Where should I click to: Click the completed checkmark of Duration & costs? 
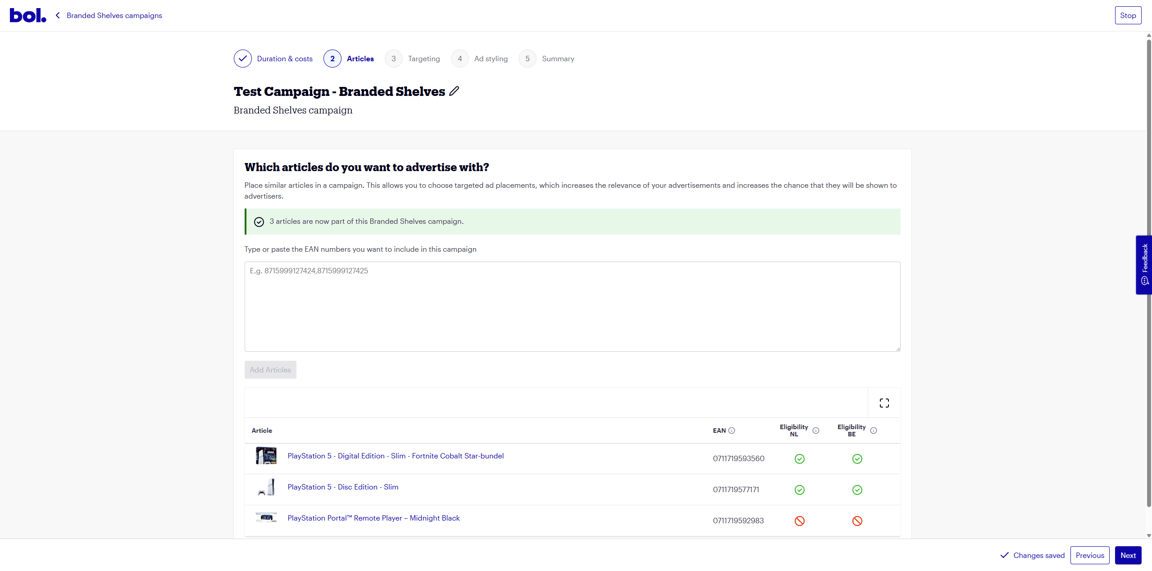click(242, 59)
